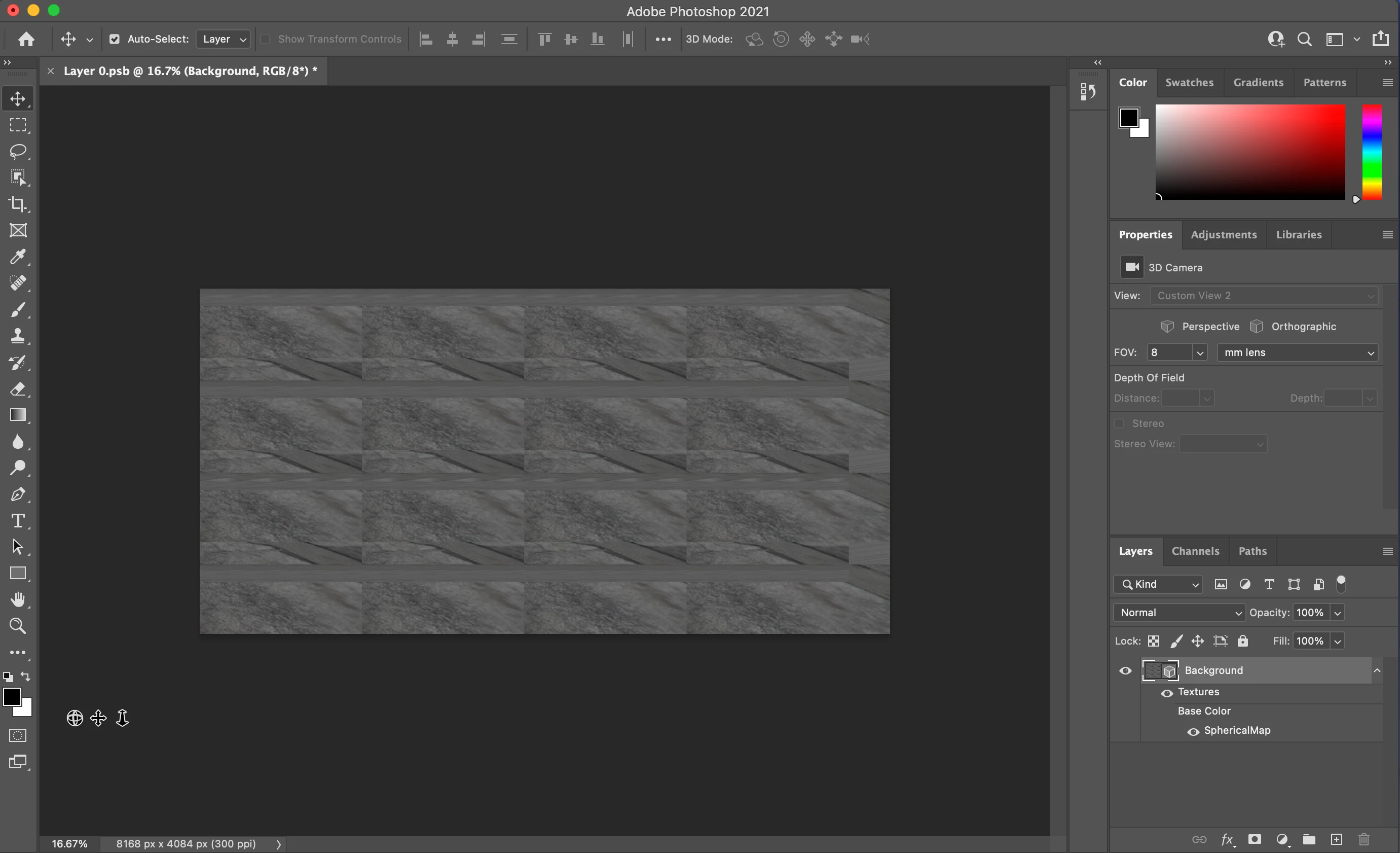Uncheck the Auto-Select checkbox
This screenshot has height=853, width=1400.
115,39
